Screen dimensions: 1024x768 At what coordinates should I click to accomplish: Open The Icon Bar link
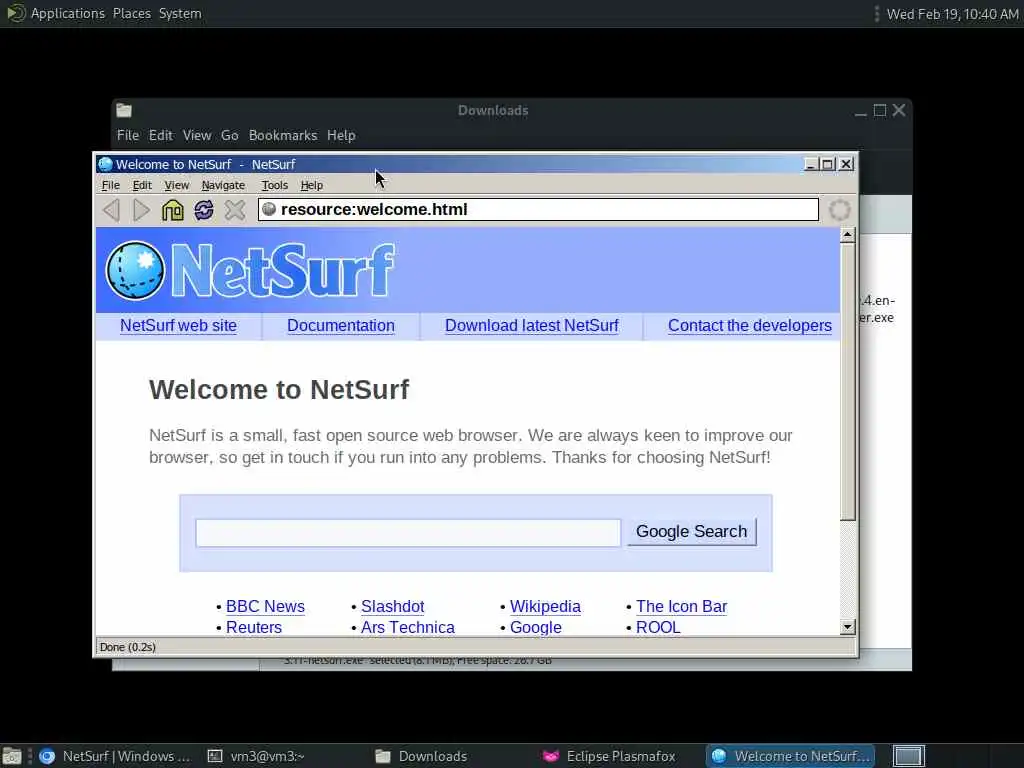[x=682, y=607]
